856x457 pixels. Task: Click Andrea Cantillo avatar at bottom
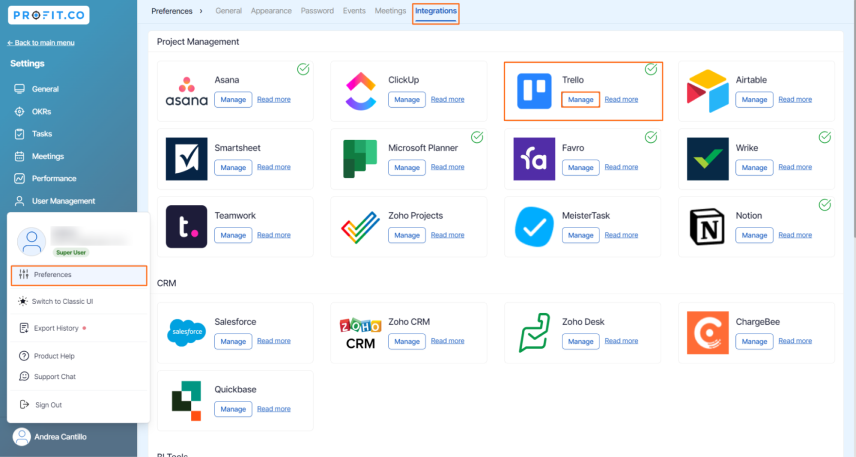coord(22,437)
